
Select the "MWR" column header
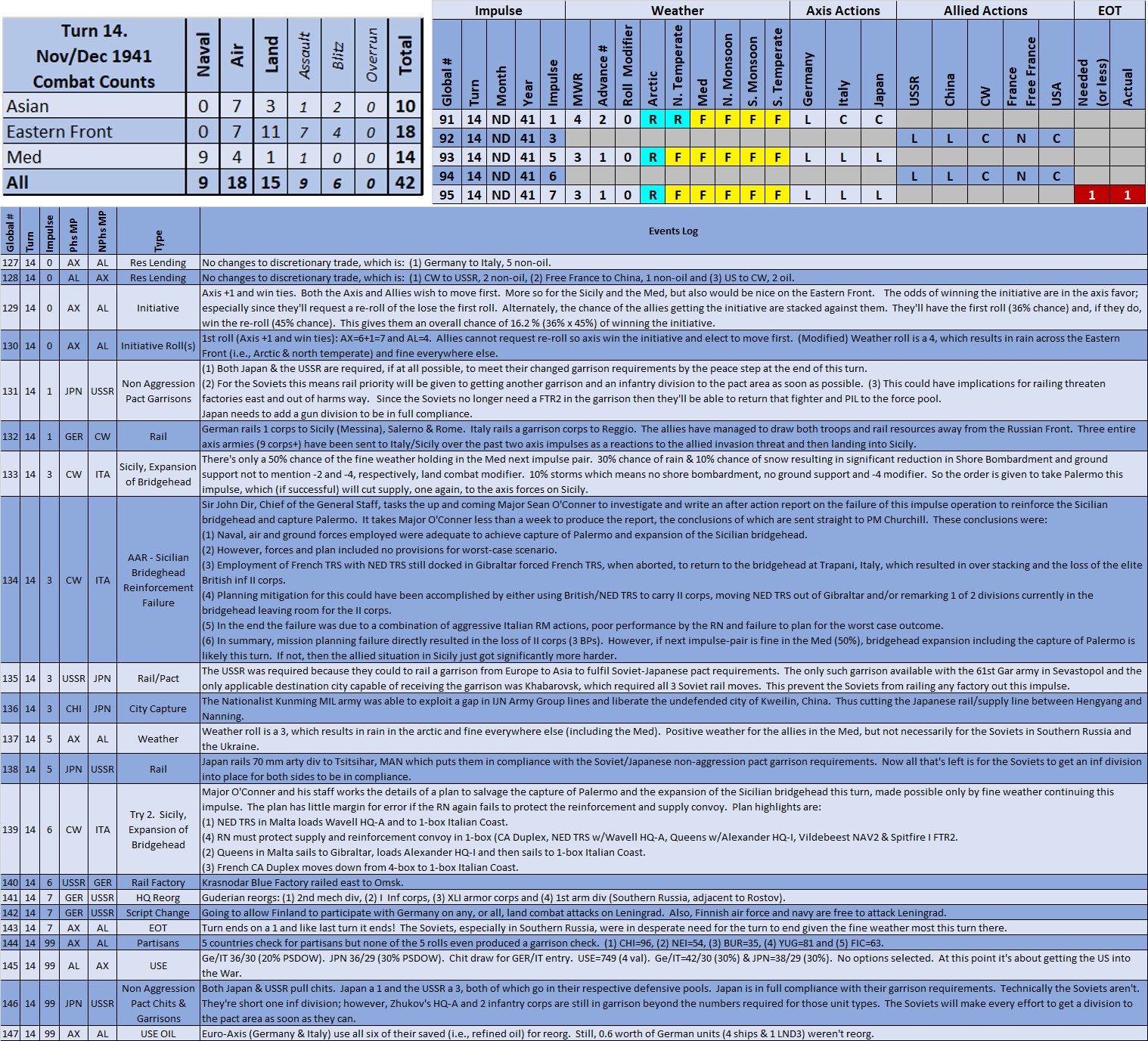[578, 64]
